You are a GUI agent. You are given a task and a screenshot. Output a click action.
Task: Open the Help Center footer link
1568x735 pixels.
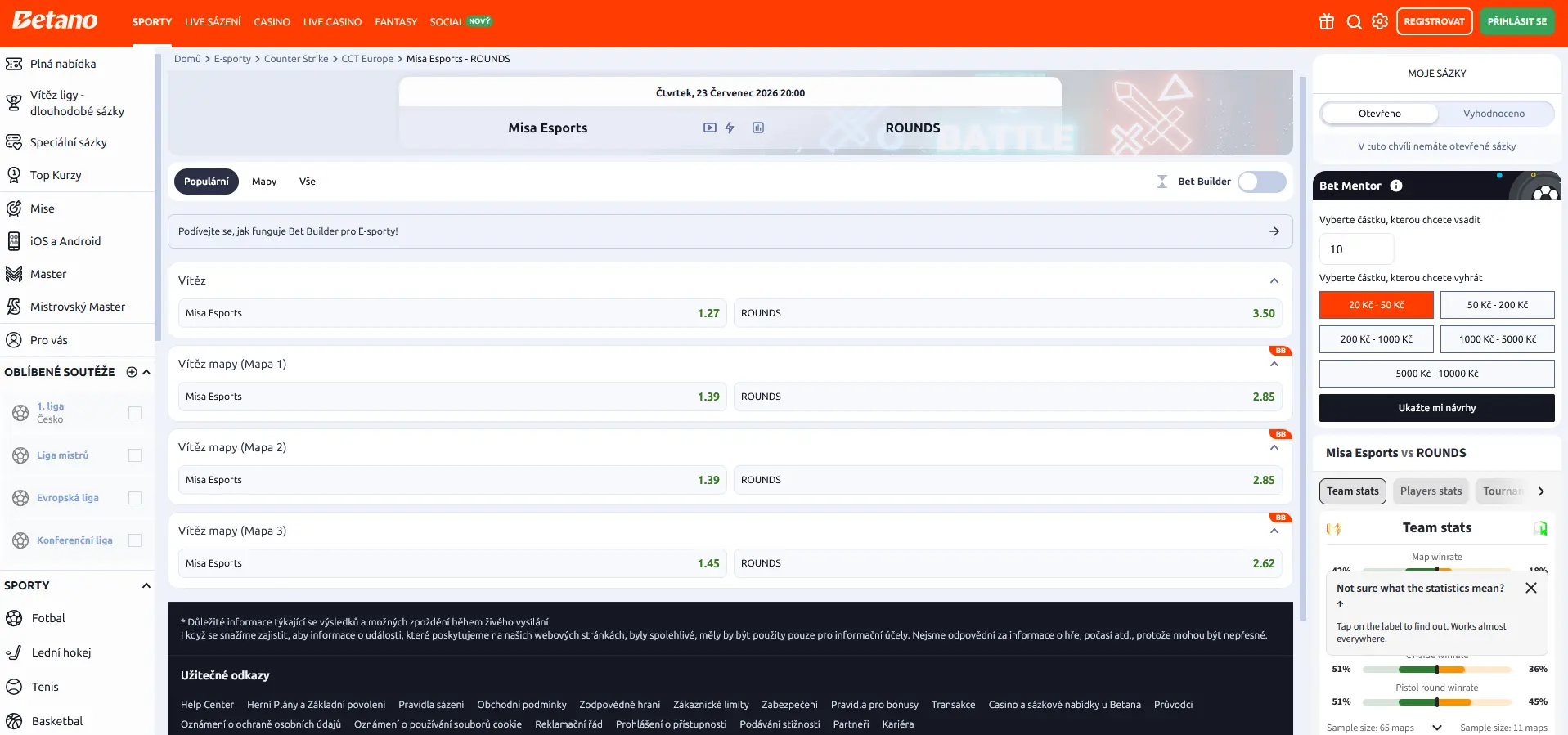[x=207, y=705]
